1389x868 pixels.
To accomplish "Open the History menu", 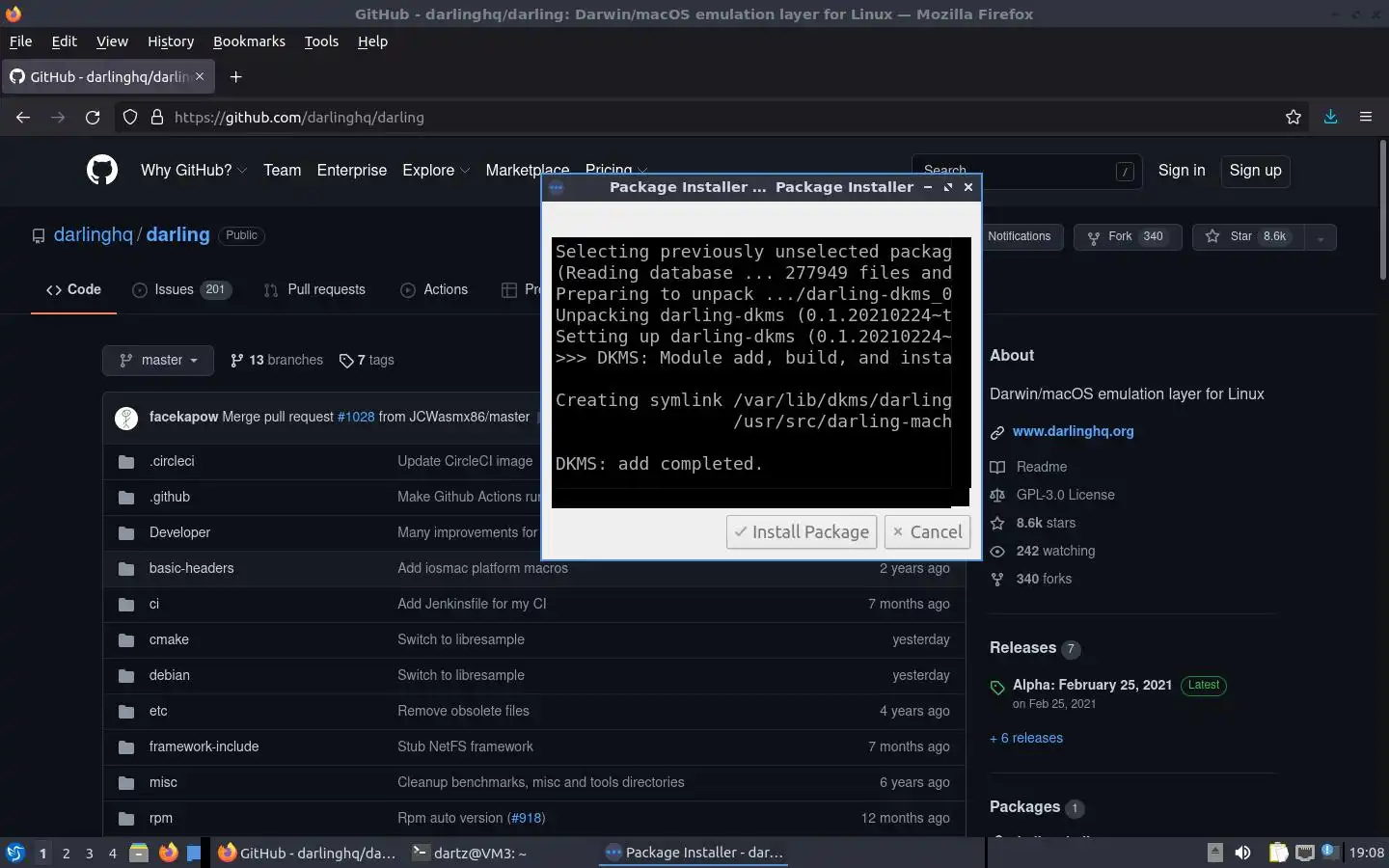I will (x=171, y=41).
